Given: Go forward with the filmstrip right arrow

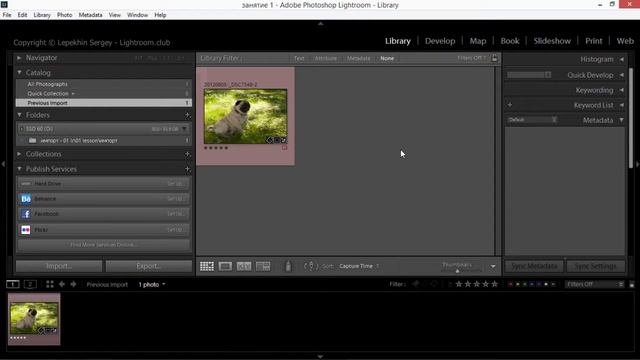Looking at the screenshot, I should [x=73, y=284].
